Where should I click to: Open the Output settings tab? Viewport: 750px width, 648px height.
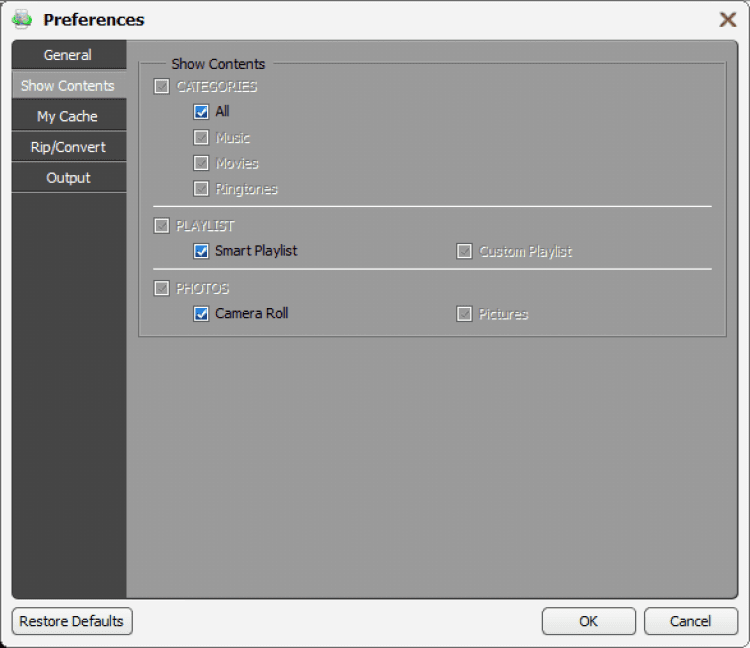(68, 178)
